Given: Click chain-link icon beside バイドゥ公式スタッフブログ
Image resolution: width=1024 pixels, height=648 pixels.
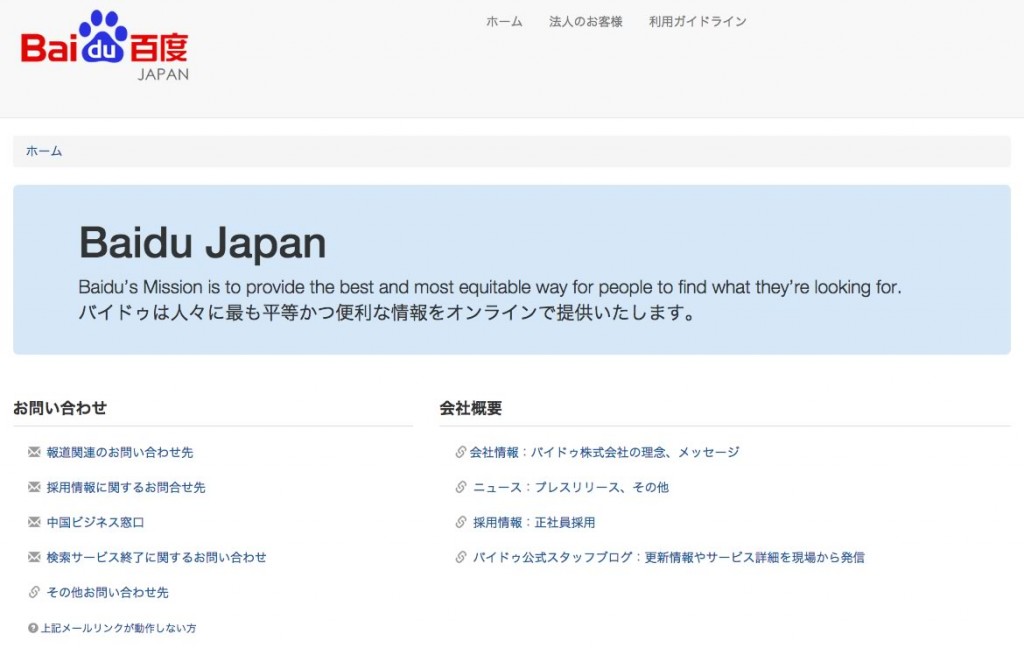Looking at the screenshot, I should click(460, 557).
